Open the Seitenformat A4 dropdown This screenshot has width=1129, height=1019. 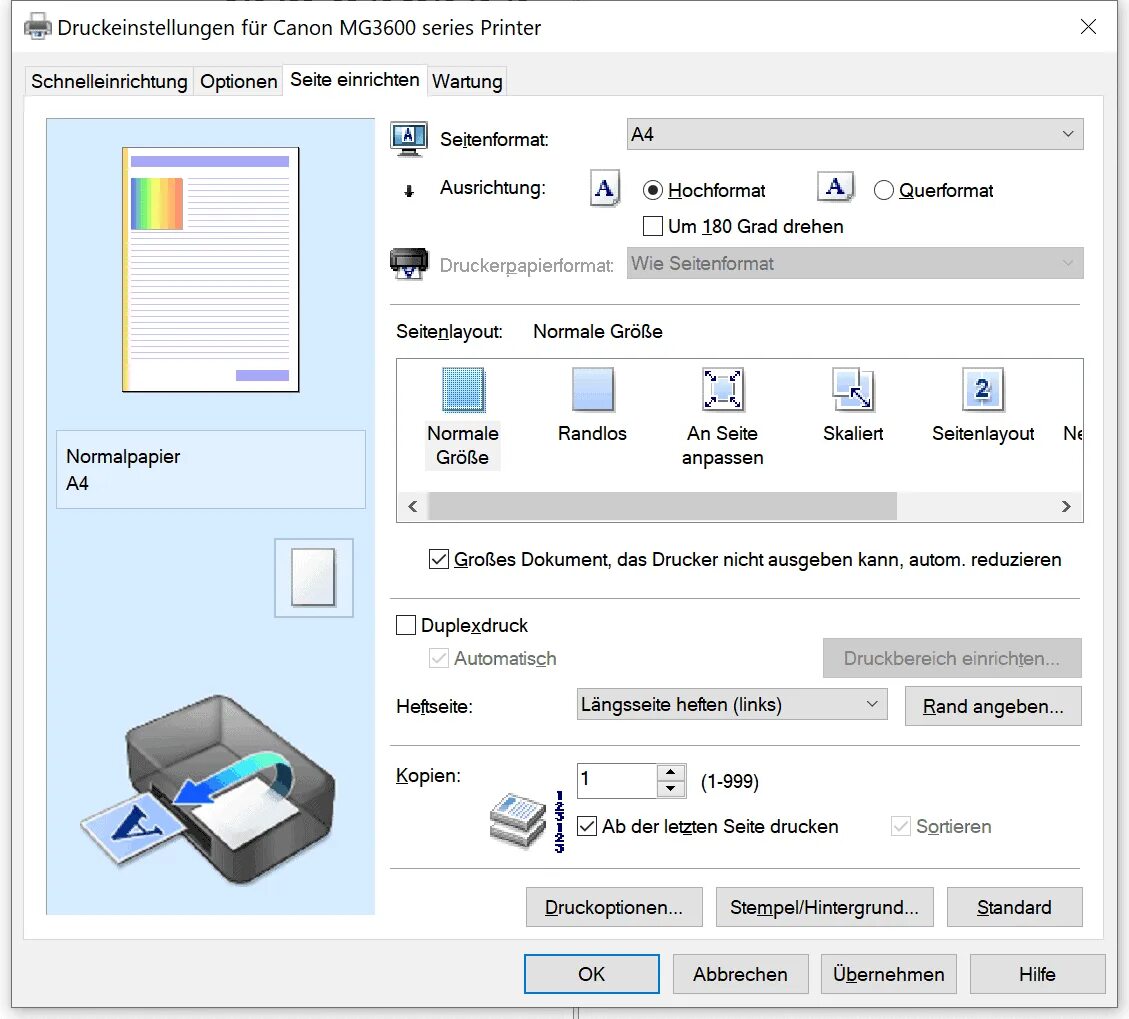point(855,135)
